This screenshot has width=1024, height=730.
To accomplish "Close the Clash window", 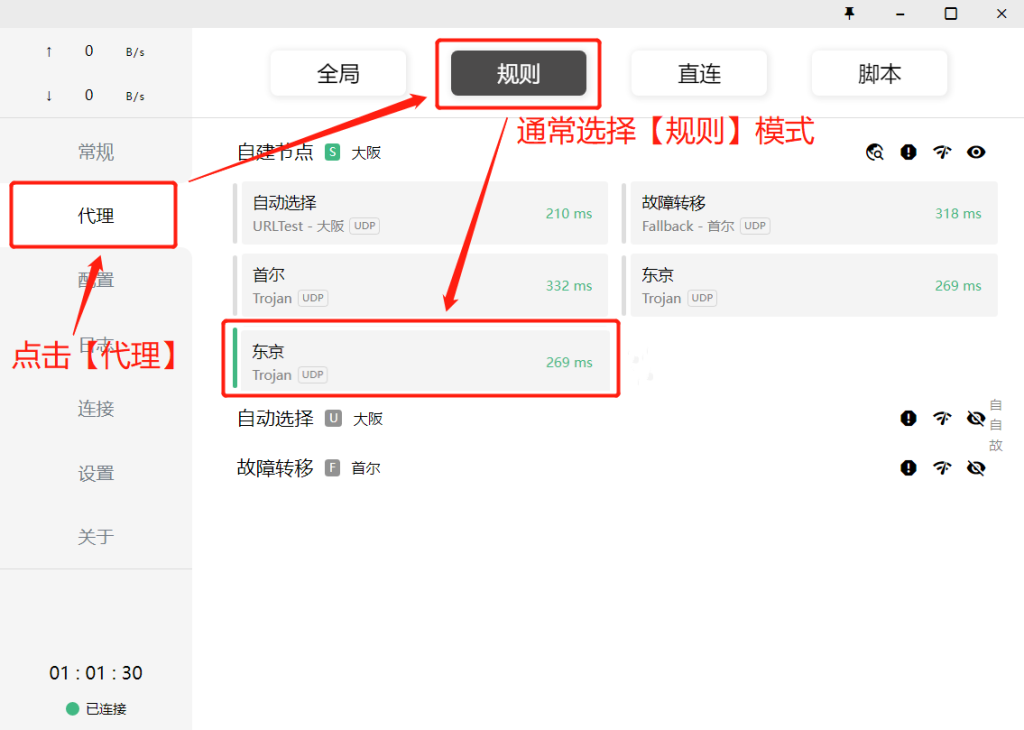I will [x=1002, y=13].
